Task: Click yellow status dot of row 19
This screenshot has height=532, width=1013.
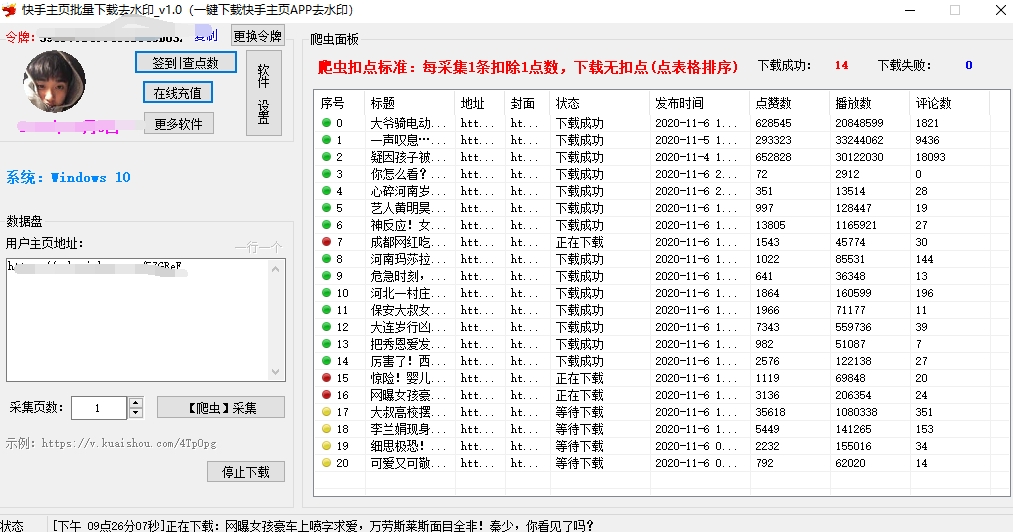Action: click(x=326, y=445)
